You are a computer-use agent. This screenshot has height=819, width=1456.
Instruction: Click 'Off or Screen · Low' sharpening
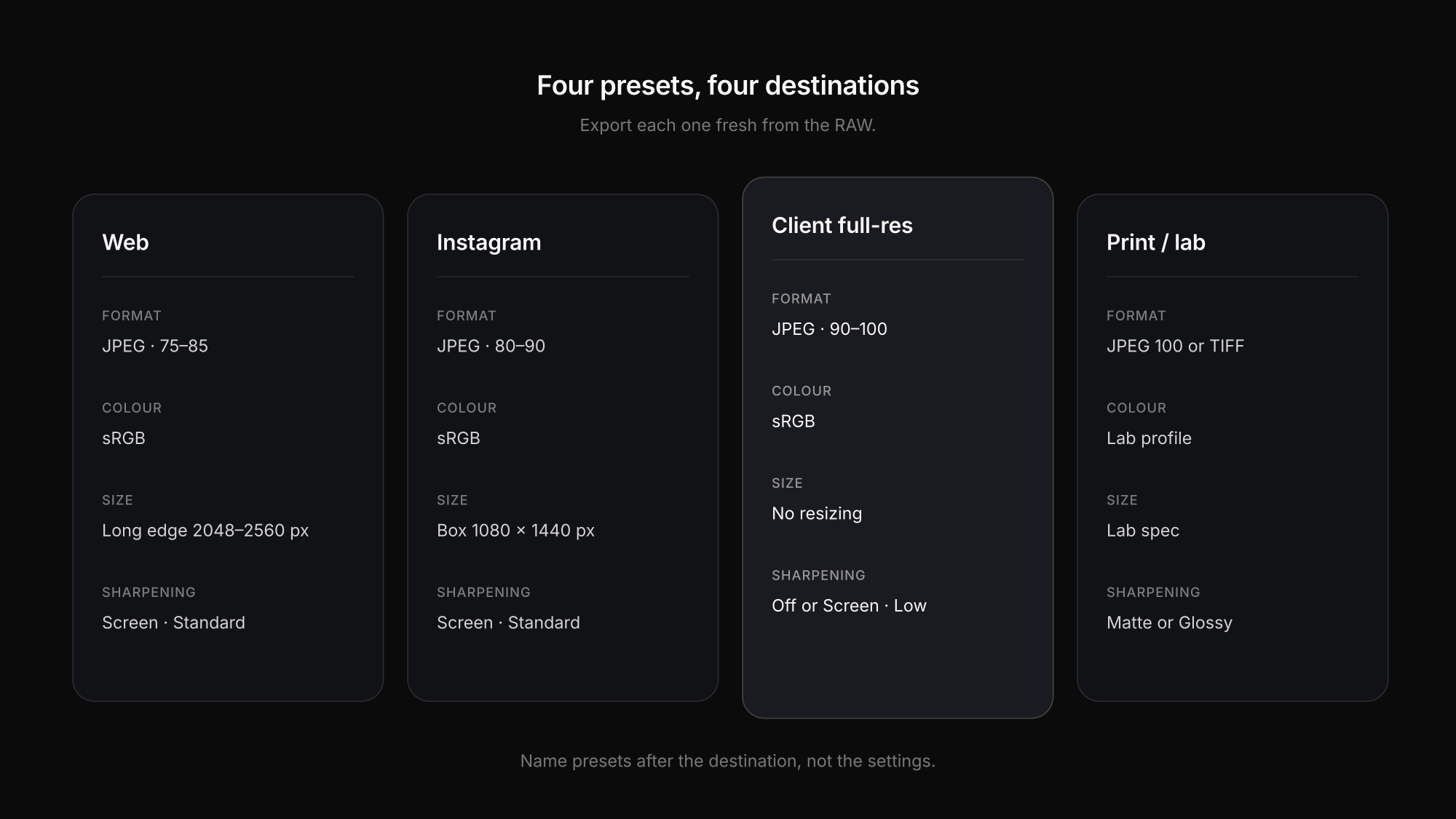(849, 606)
